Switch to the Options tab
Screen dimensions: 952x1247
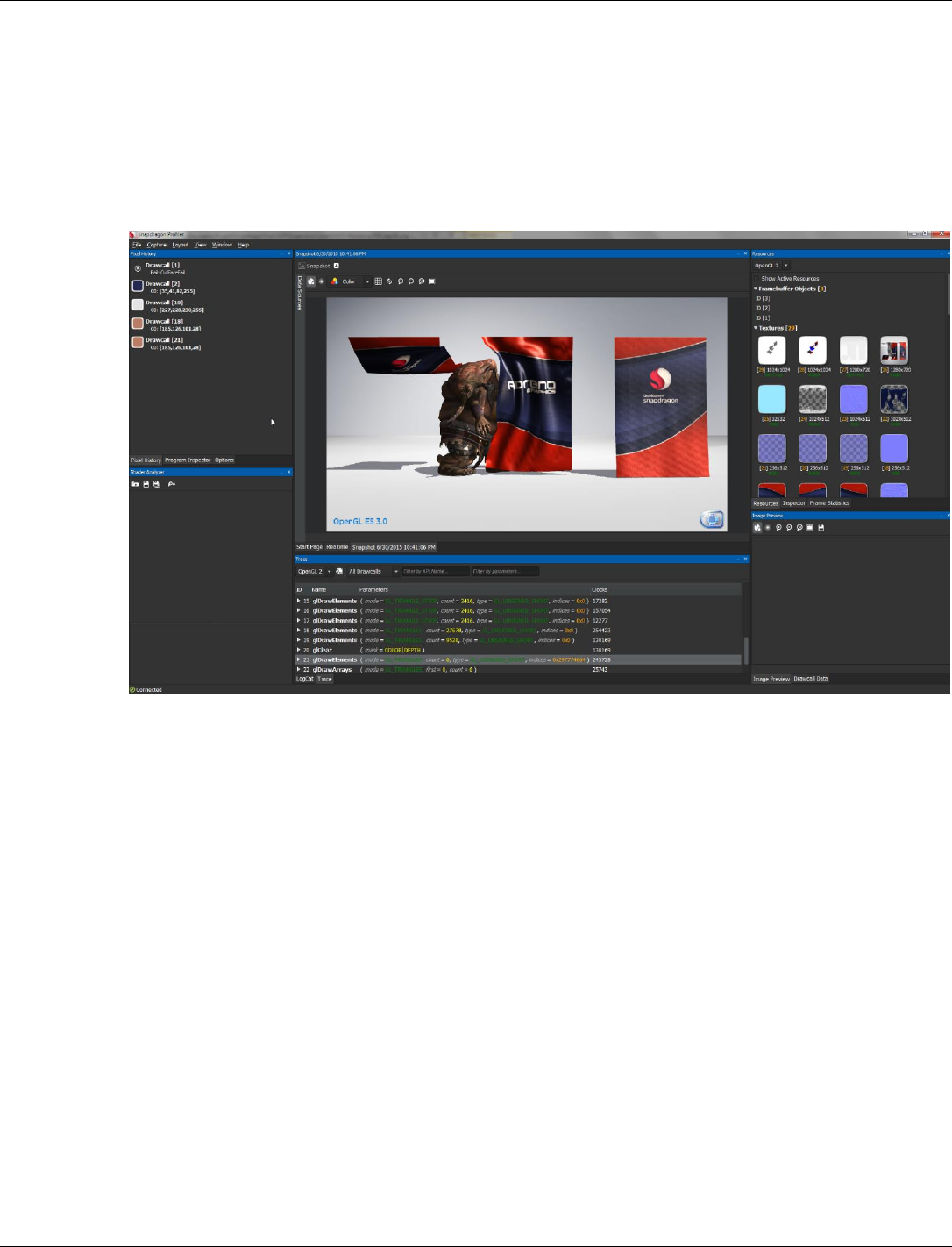[224, 460]
